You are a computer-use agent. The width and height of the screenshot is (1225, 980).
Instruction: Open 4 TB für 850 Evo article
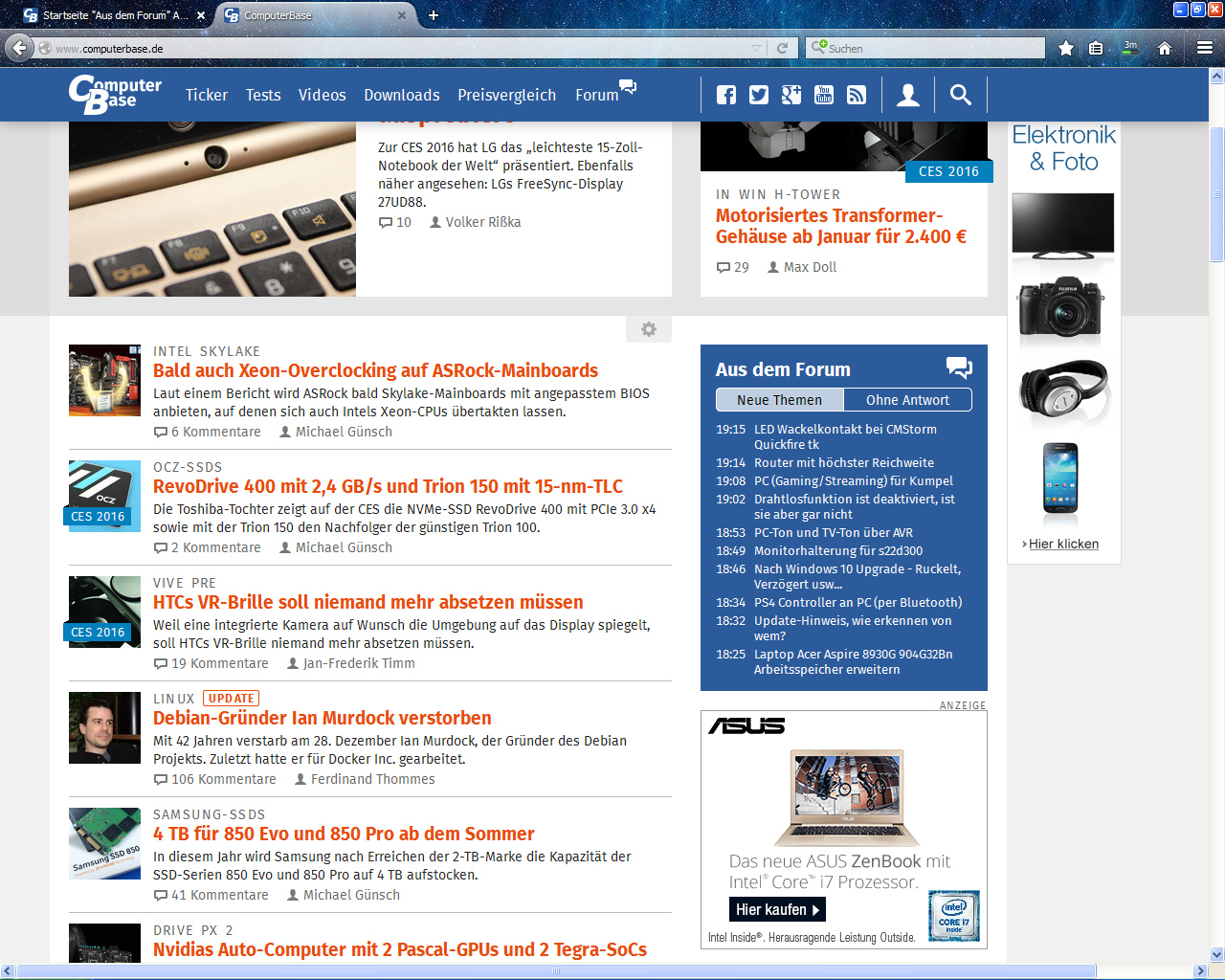click(x=344, y=834)
